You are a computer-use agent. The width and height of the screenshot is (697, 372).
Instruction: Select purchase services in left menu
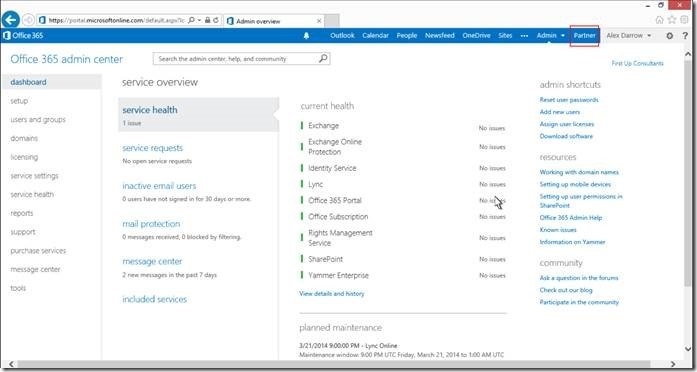click(x=38, y=251)
